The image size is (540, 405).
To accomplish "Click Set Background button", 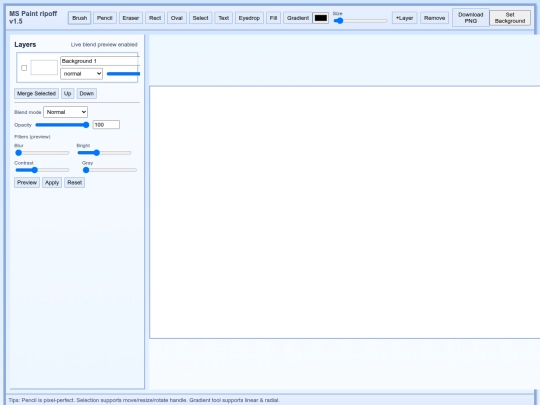I will click(x=510, y=18).
